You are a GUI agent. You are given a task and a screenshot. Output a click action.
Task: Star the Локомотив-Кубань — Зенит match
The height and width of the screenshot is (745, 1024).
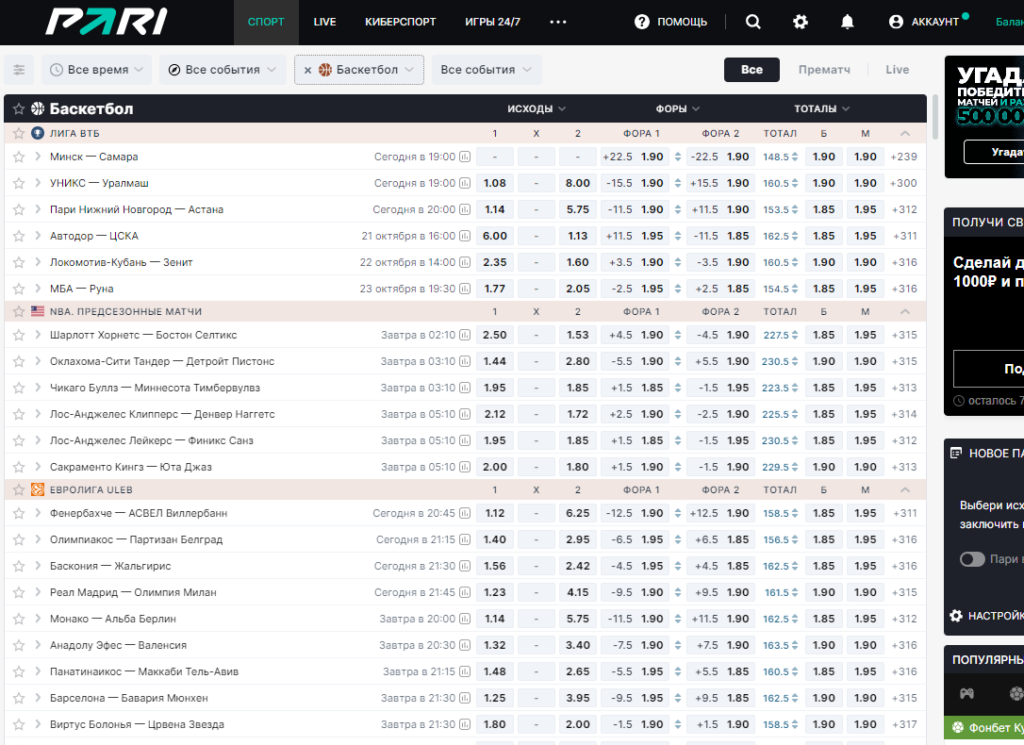(x=19, y=262)
